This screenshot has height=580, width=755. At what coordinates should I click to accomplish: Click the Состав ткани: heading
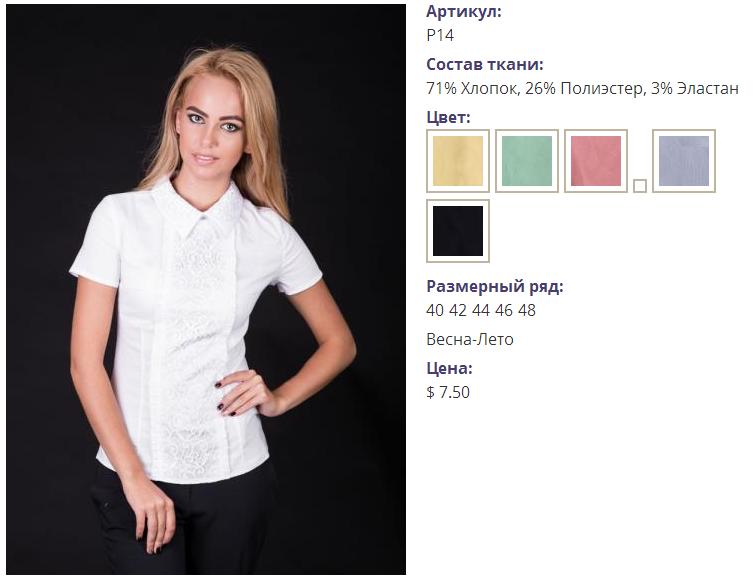coord(485,64)
